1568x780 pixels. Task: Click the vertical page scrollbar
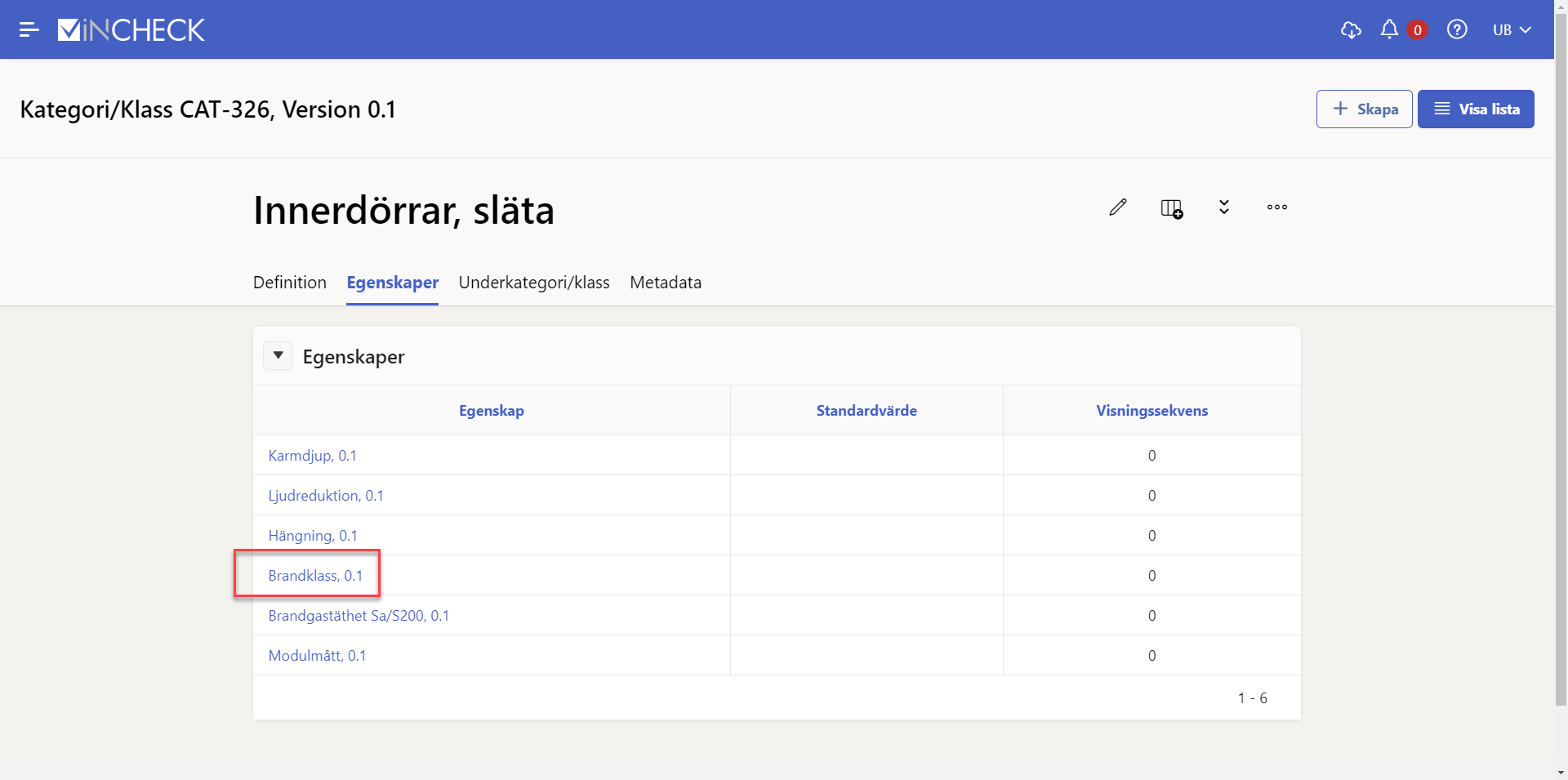[x=1561, y=368]
